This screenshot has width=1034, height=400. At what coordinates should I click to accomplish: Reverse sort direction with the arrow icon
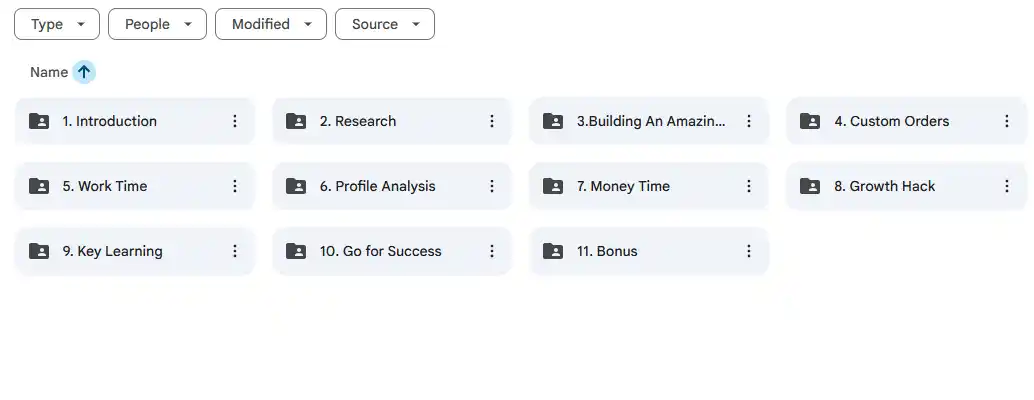(x=84, y=72)
